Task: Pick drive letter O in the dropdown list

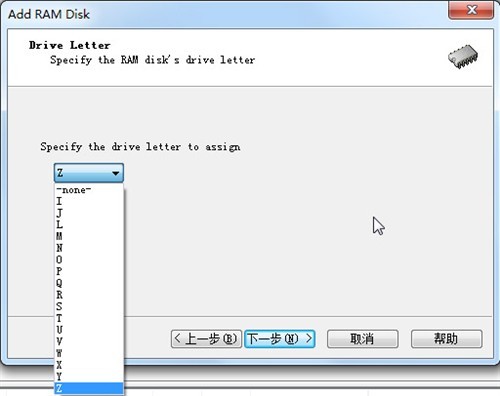Action: pyautogui.click(x=89, y=260)
